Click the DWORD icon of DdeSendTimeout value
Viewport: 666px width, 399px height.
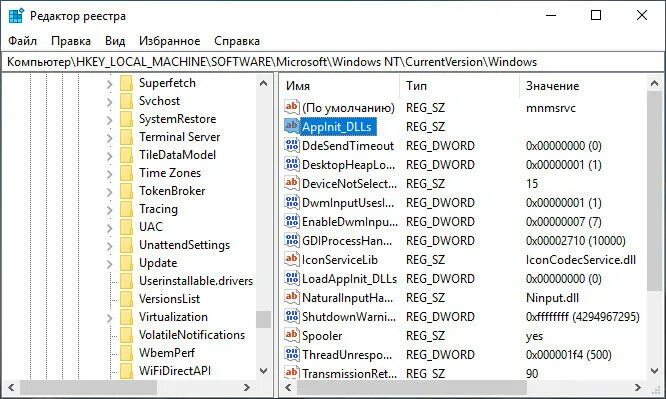click(292, 145)
